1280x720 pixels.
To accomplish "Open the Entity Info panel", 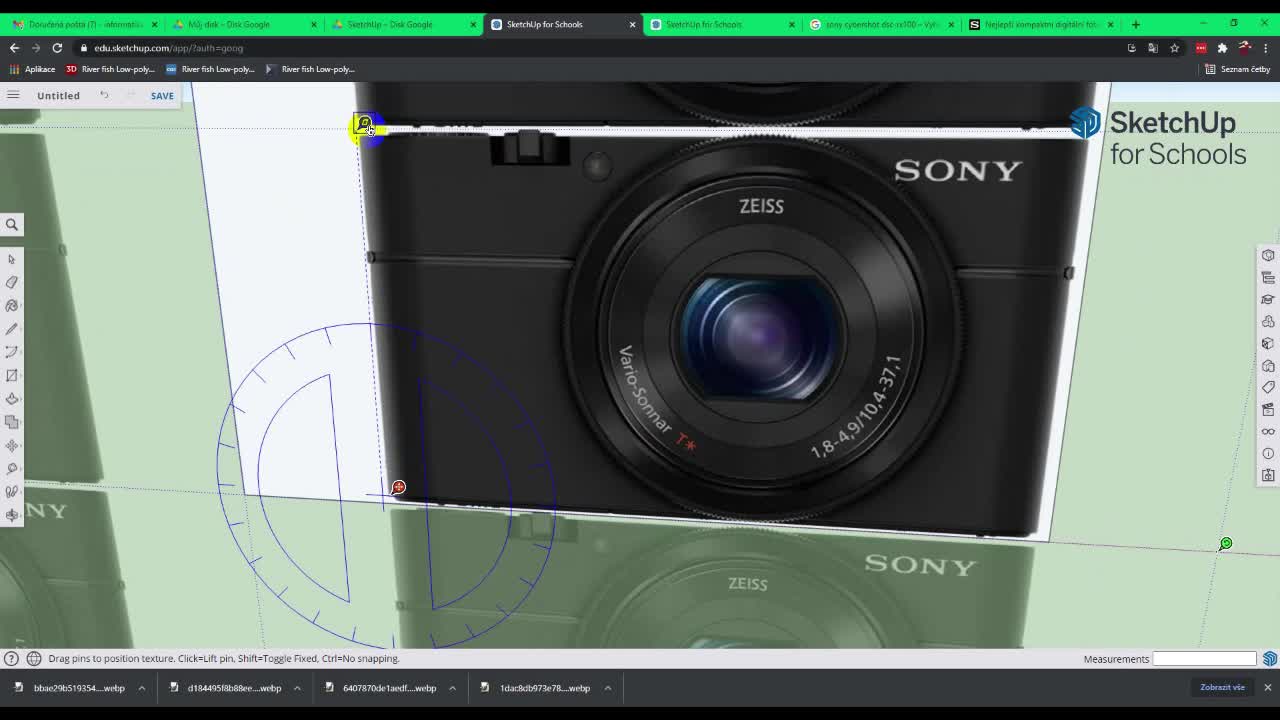I will [1268, 255].
